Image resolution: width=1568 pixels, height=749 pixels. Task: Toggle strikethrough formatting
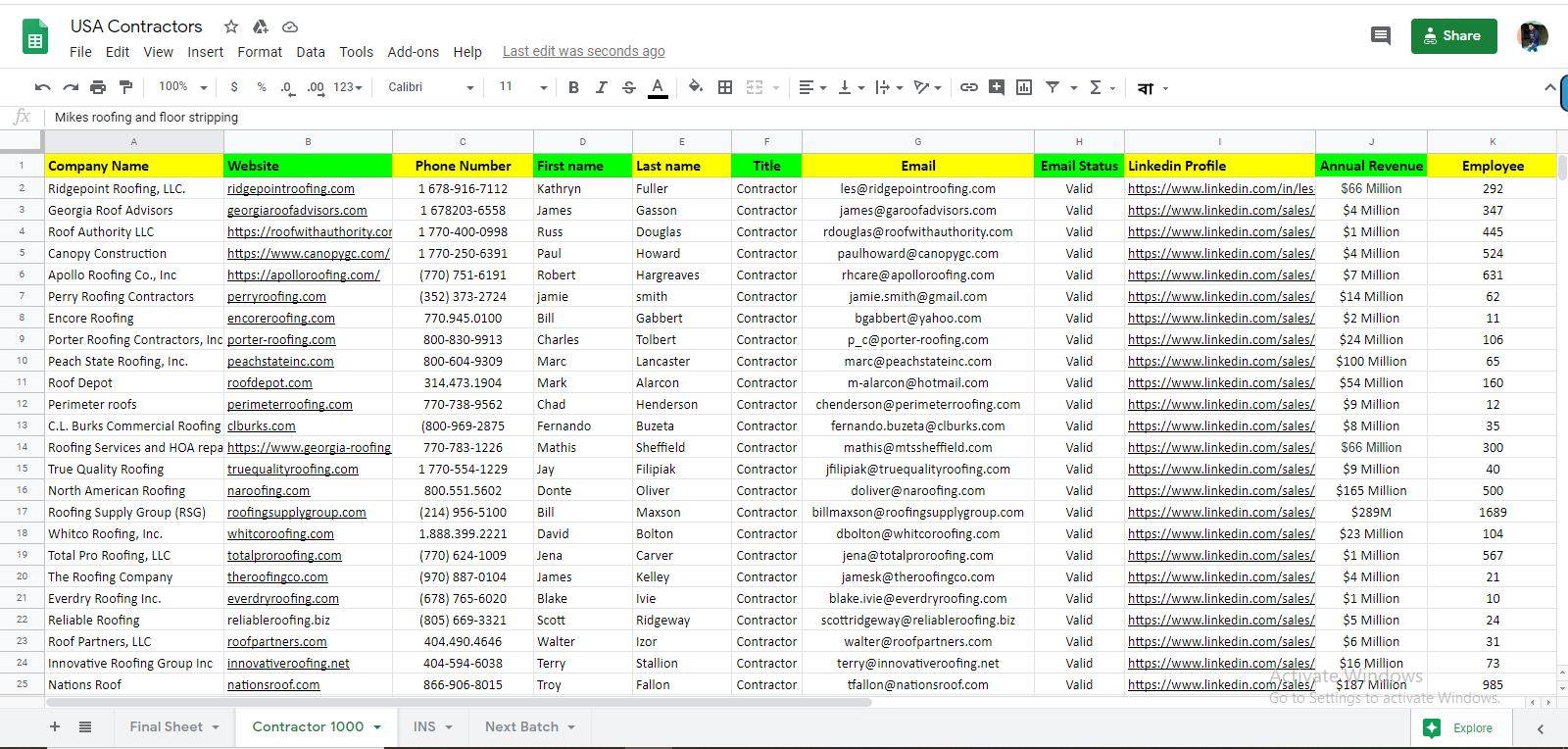click(629, 87)
